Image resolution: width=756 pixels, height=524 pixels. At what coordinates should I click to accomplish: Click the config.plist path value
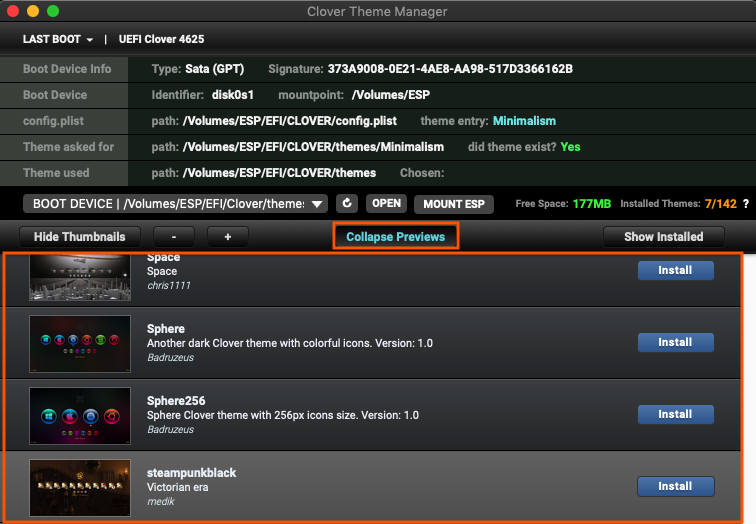290,121
